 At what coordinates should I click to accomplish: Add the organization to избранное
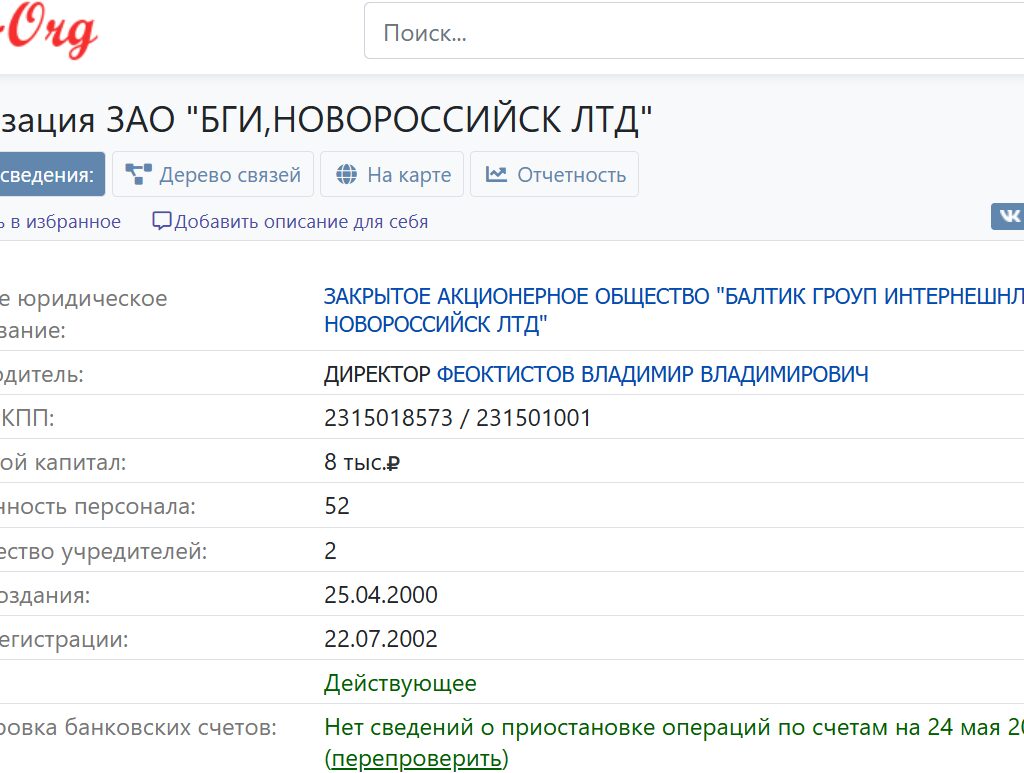(60, 222)
